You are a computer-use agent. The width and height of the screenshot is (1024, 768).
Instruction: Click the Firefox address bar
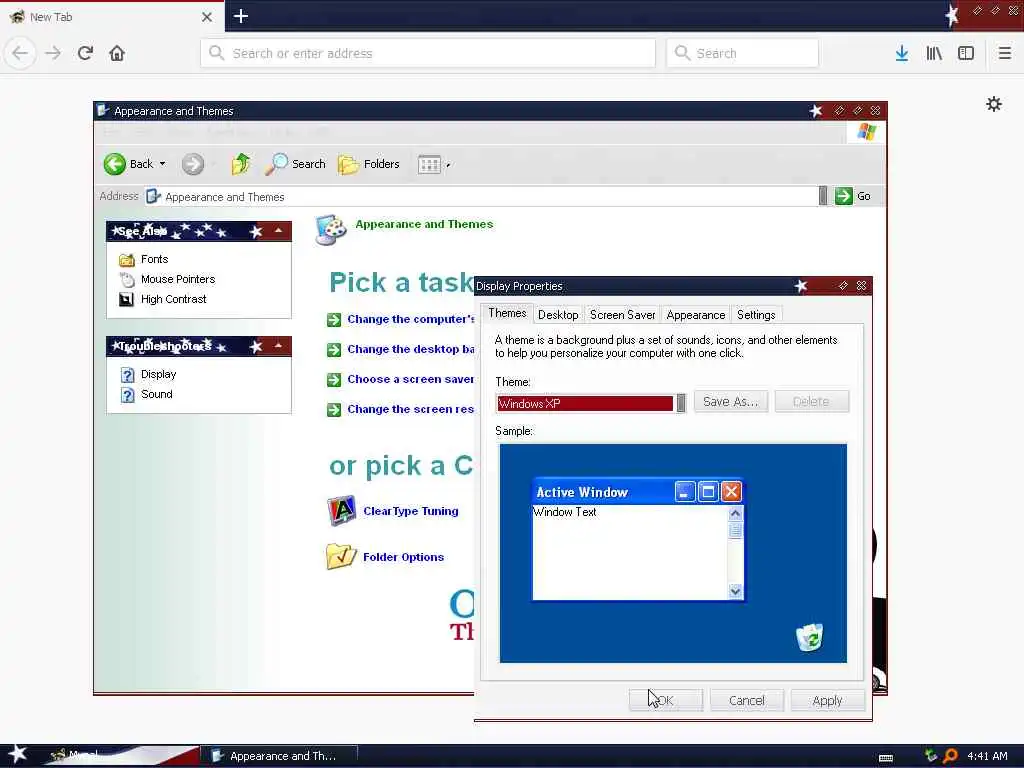pos(428,53)
